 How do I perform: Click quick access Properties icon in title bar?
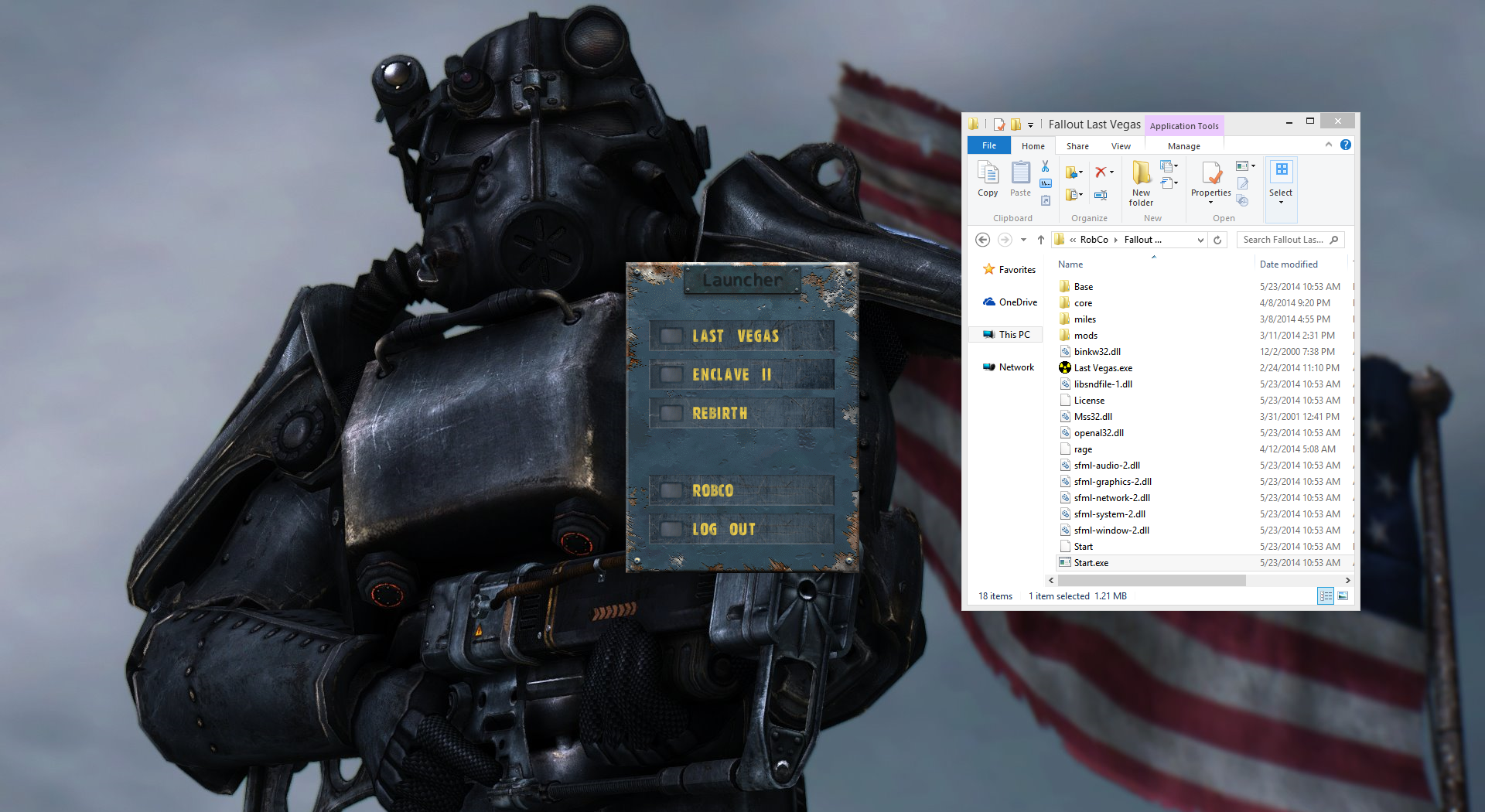click(x=999, y=125)
